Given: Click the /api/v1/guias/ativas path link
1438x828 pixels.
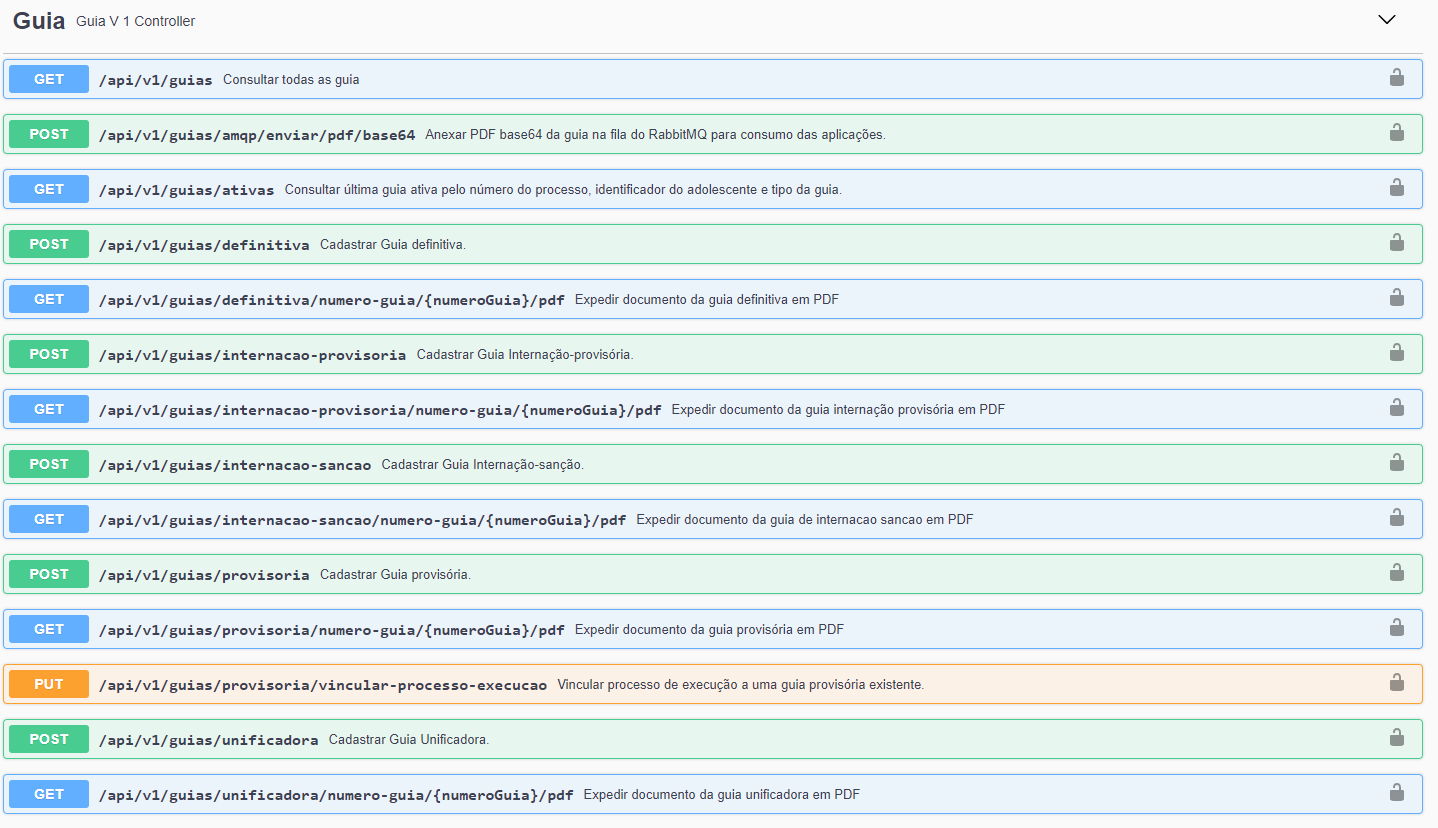Looking at the screenshot, I should [186, 190].
